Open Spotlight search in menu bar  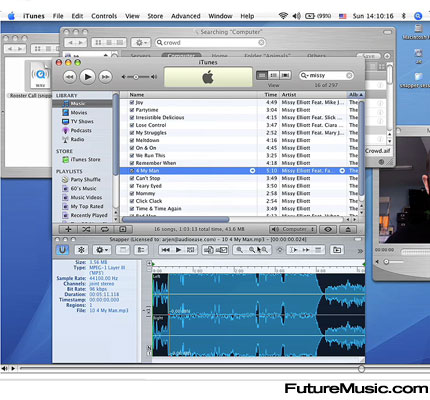coord(418,16)
